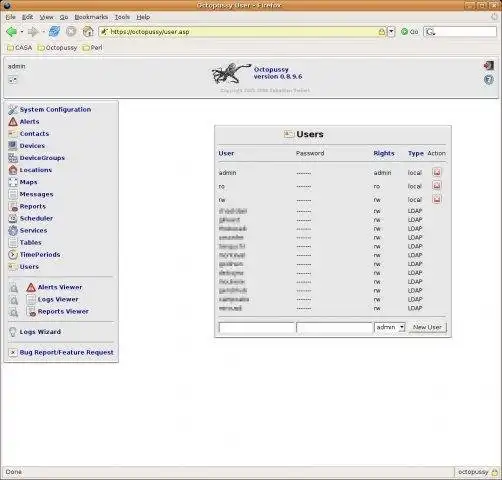Sort the table by the Rights column header

[x=384, y=153]
